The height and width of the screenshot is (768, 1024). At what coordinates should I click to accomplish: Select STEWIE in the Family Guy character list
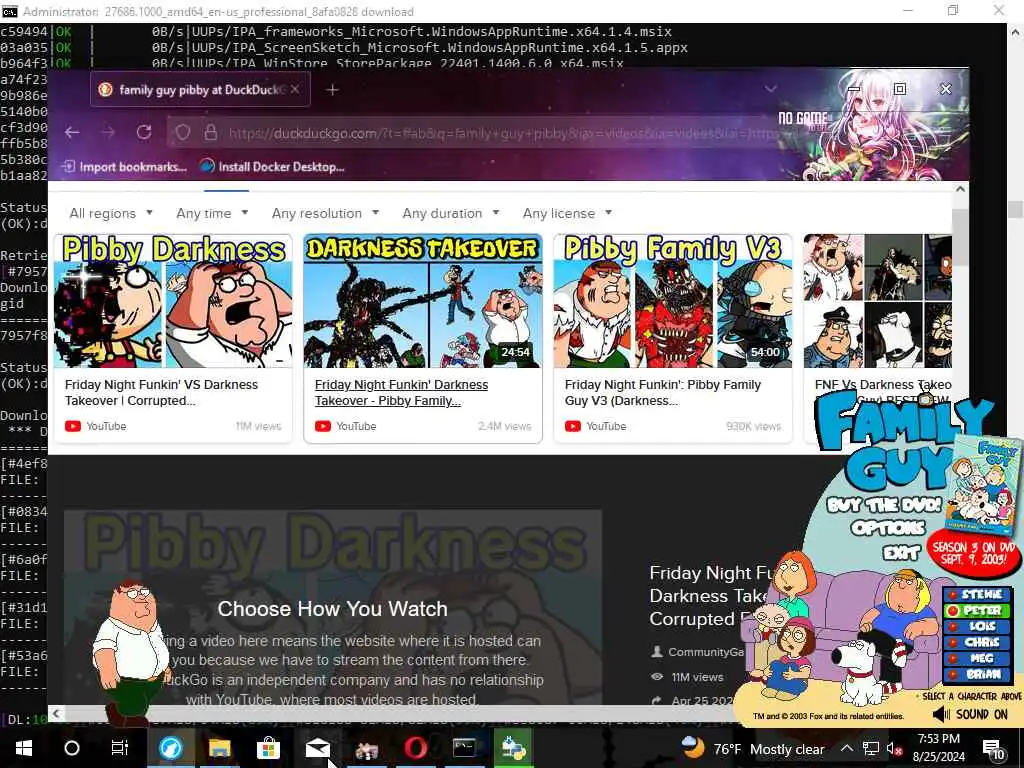pos(976,594)
